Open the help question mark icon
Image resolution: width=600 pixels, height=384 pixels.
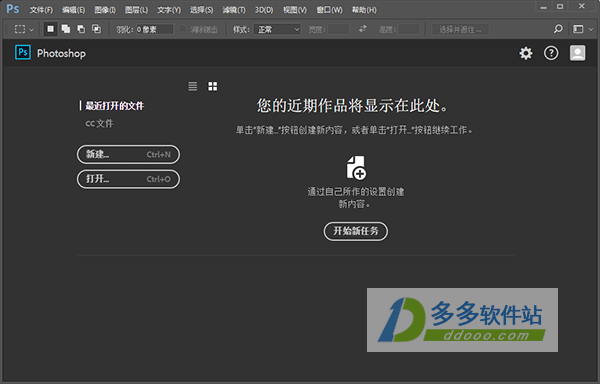click(x=551, y=53)
